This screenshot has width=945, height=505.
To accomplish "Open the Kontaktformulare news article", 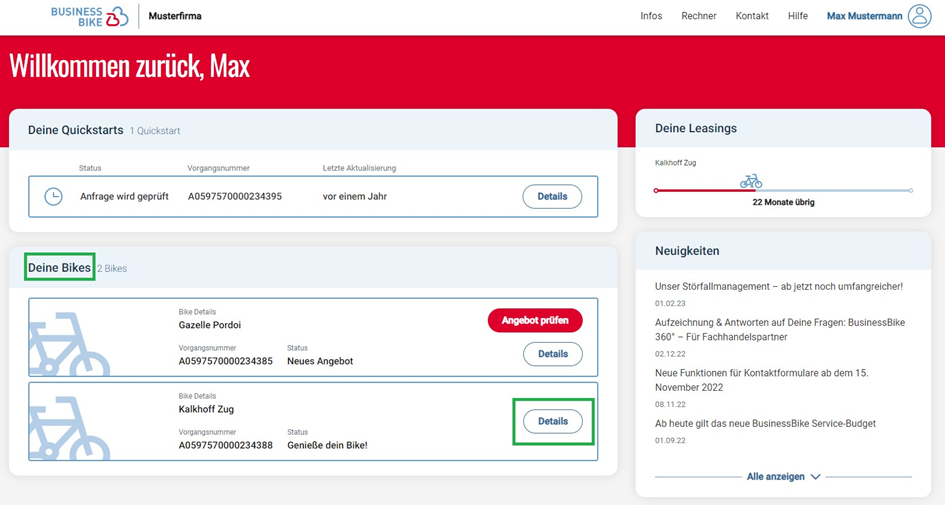I will [762, 380].
